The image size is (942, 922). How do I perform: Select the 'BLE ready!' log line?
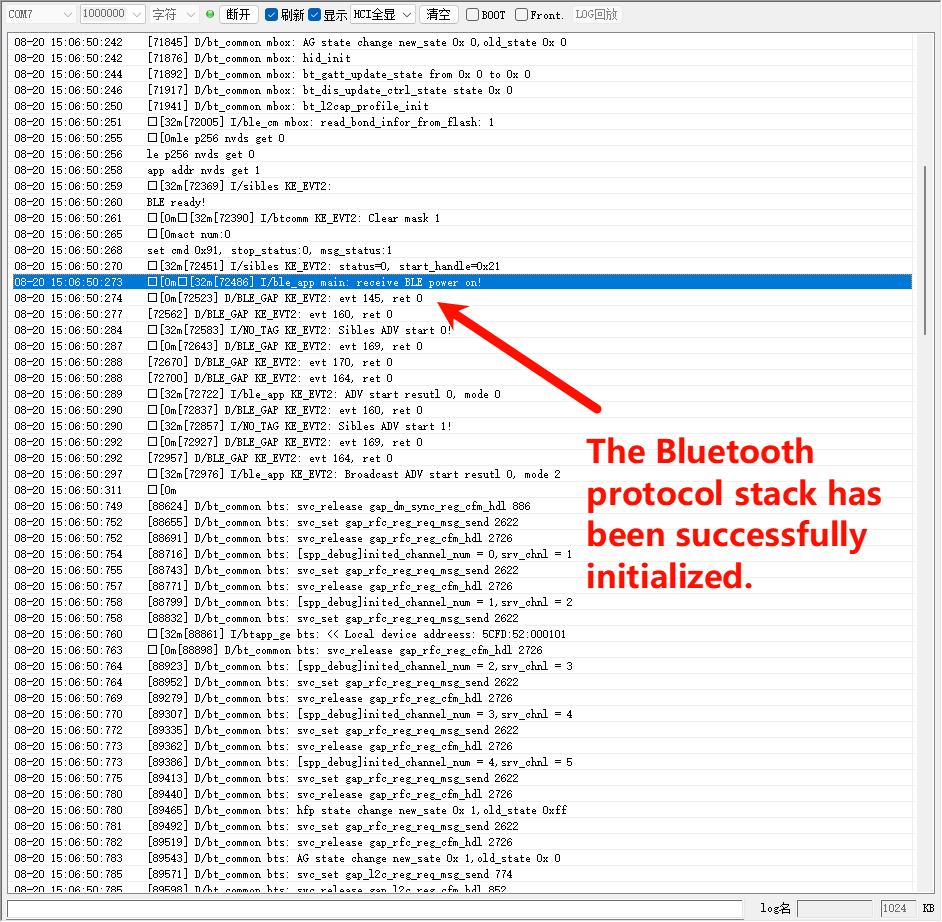(x=177, y=202)
